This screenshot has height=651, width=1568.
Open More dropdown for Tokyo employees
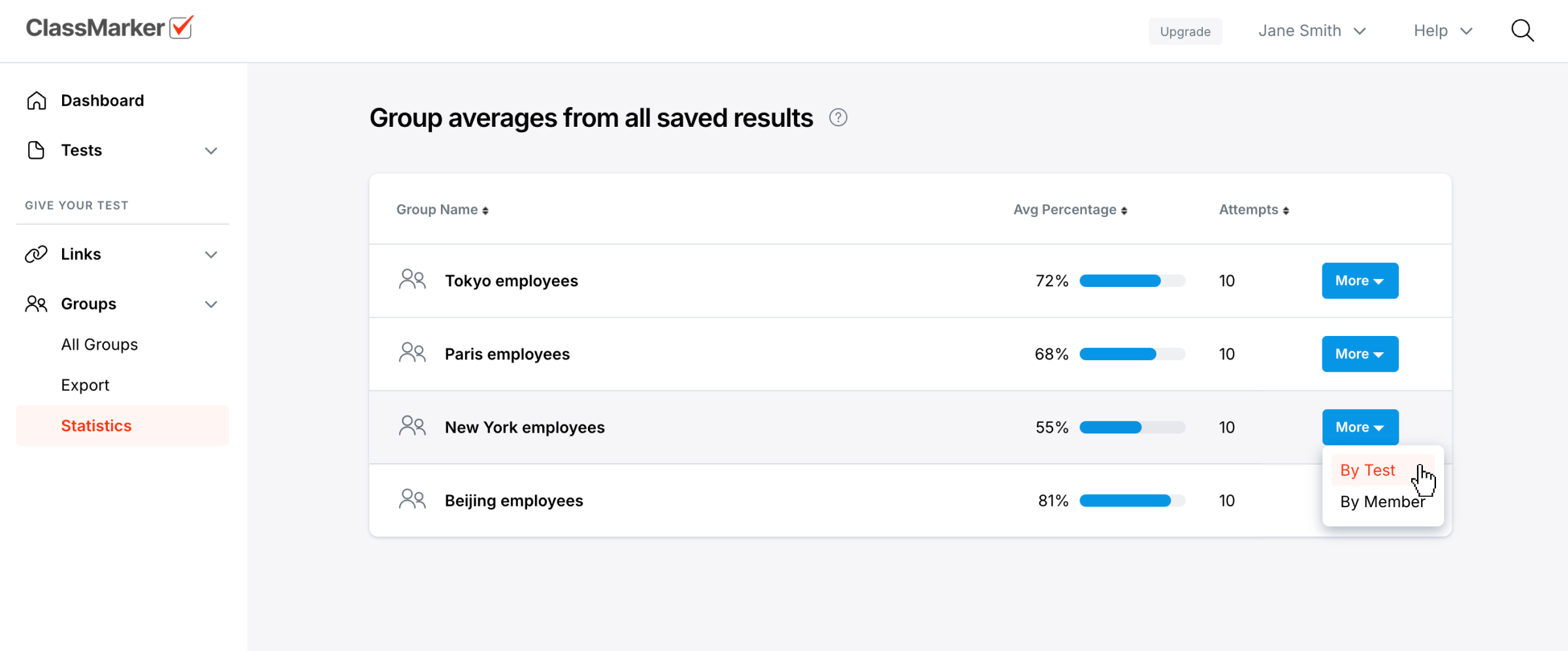tap(1360, 281)
